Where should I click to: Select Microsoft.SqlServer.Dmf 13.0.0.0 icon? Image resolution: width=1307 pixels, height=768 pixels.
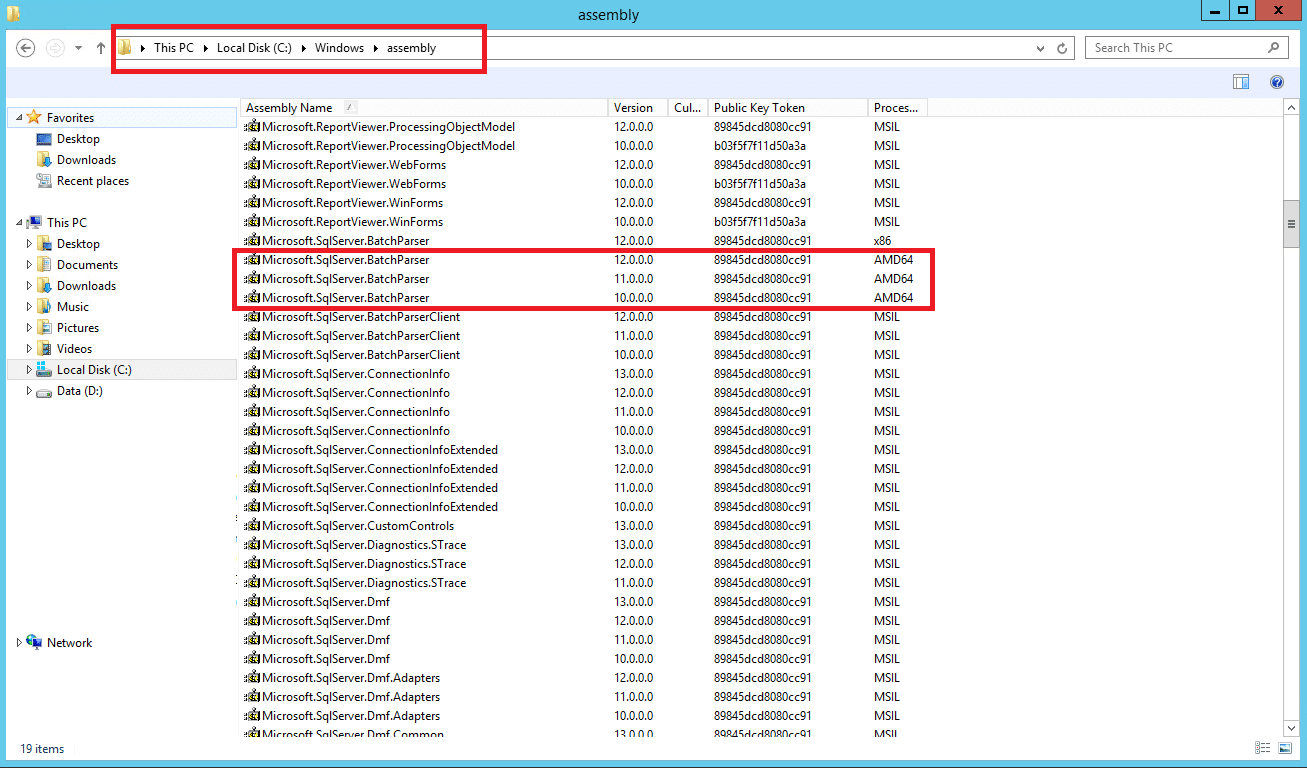pyautogui.click(x=252, y=602)
